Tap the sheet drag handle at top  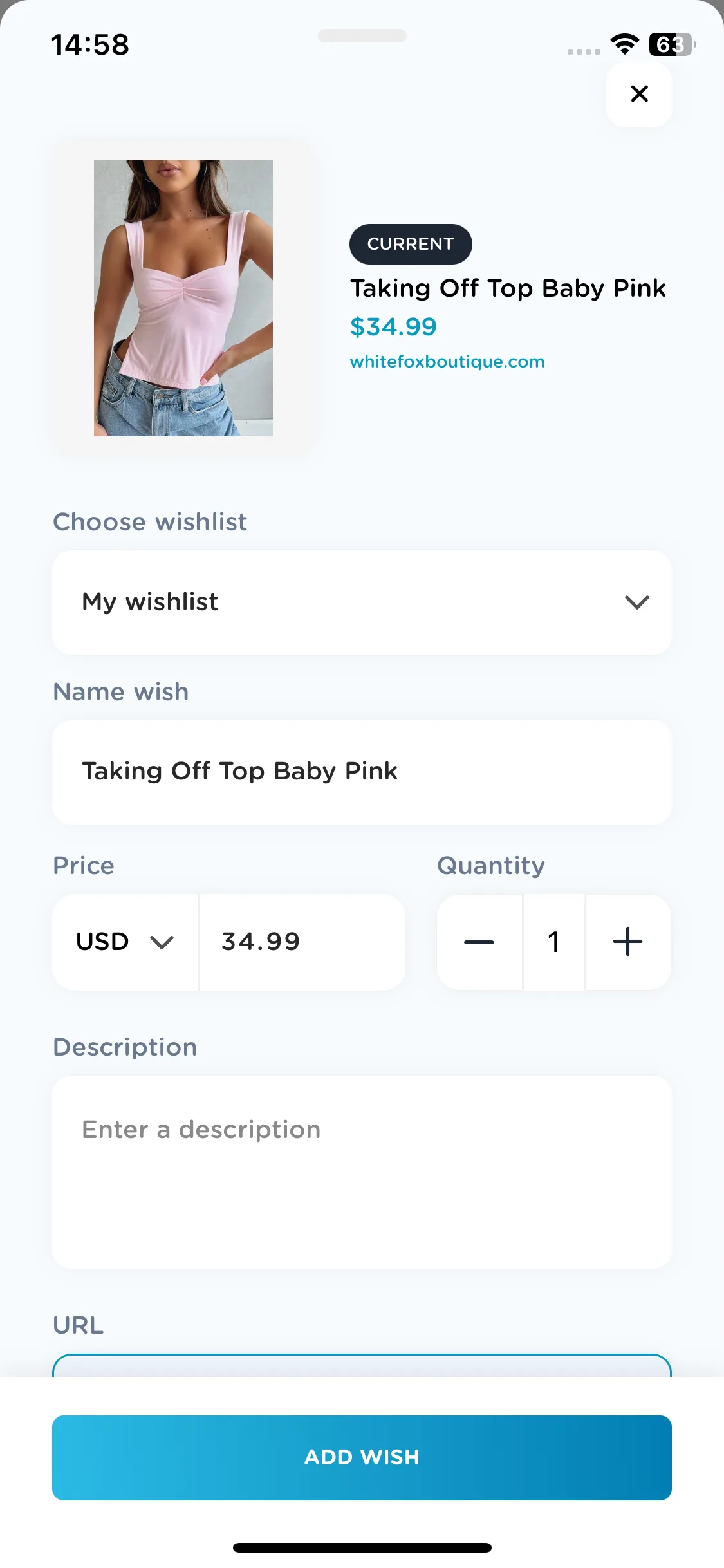pyautogui.click(x=362, y=35)
